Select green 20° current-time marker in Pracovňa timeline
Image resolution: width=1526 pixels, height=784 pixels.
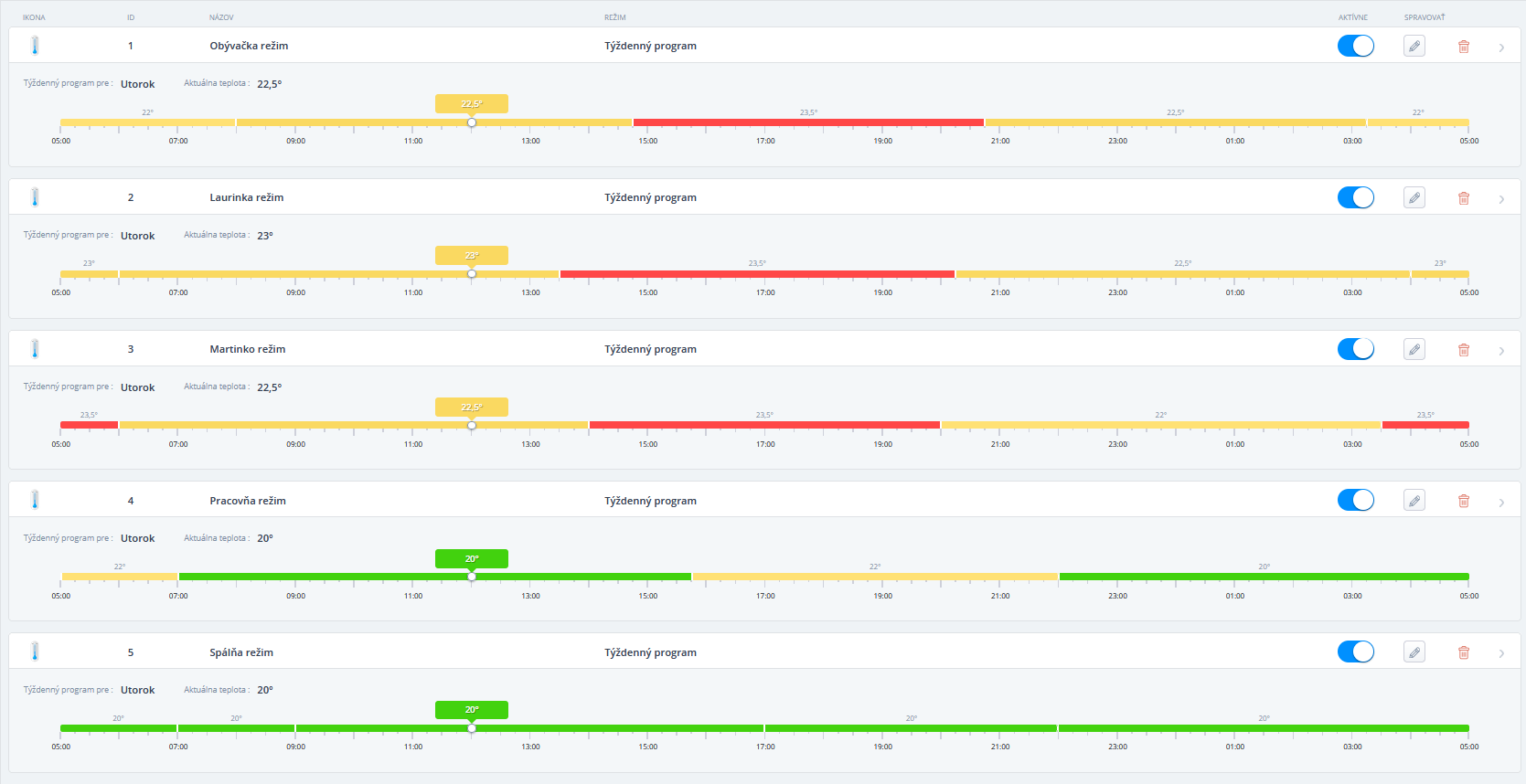(x=471, y=558)
